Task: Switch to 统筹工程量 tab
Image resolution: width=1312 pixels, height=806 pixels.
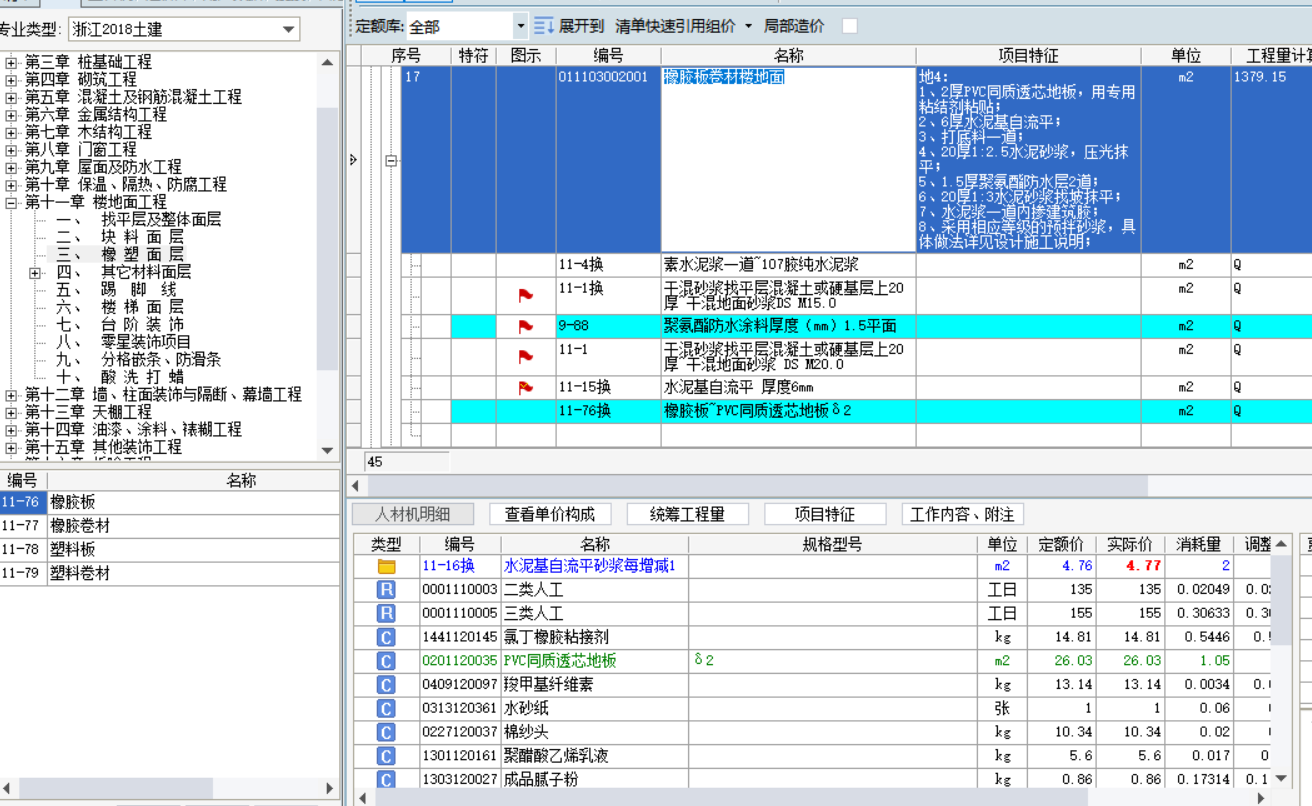Action: point(687,514)
